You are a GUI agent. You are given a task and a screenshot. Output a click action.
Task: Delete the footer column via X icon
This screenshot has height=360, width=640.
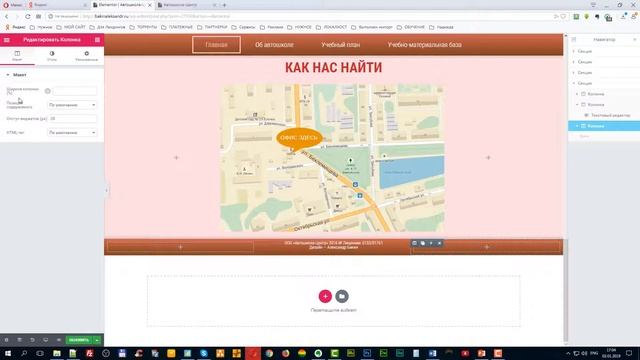tap(440, 243)
